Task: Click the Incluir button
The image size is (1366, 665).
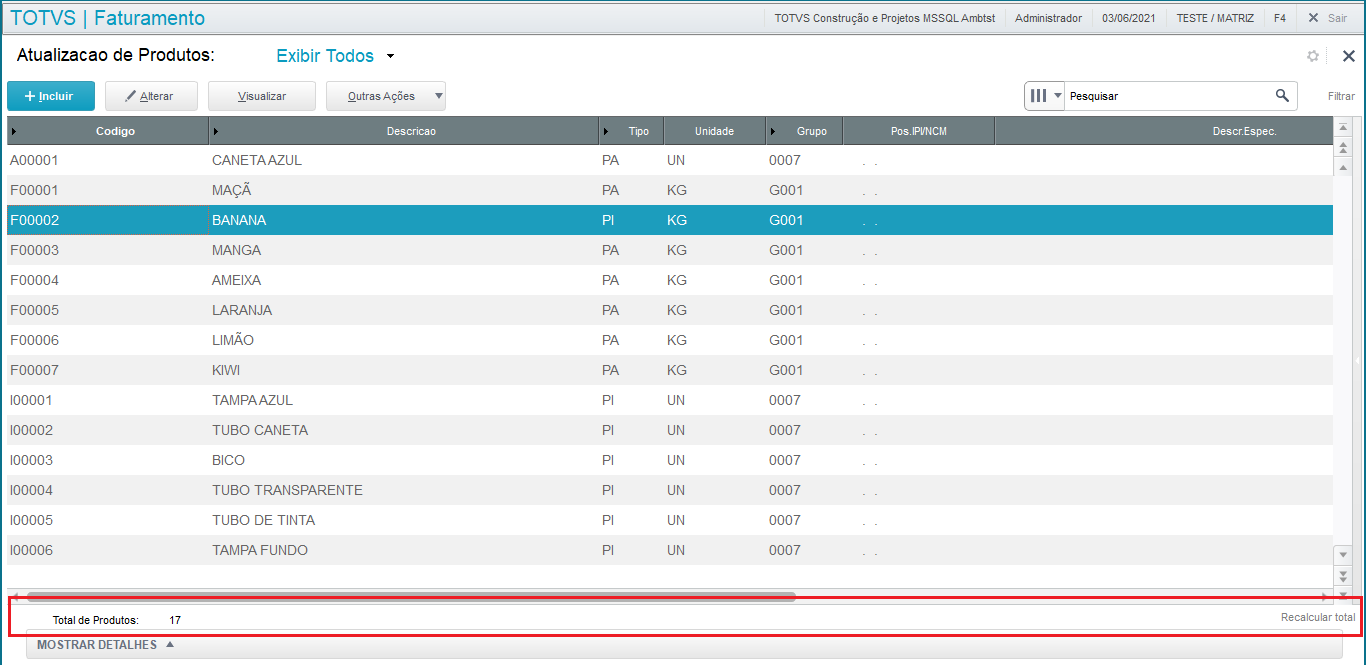Action: (x=51, y=96)
